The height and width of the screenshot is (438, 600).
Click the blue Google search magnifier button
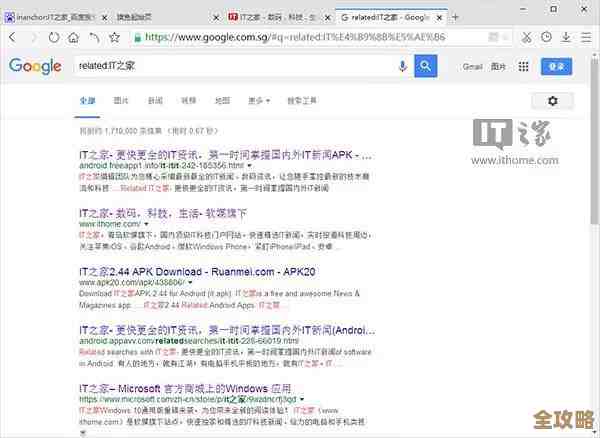(426, 66)
